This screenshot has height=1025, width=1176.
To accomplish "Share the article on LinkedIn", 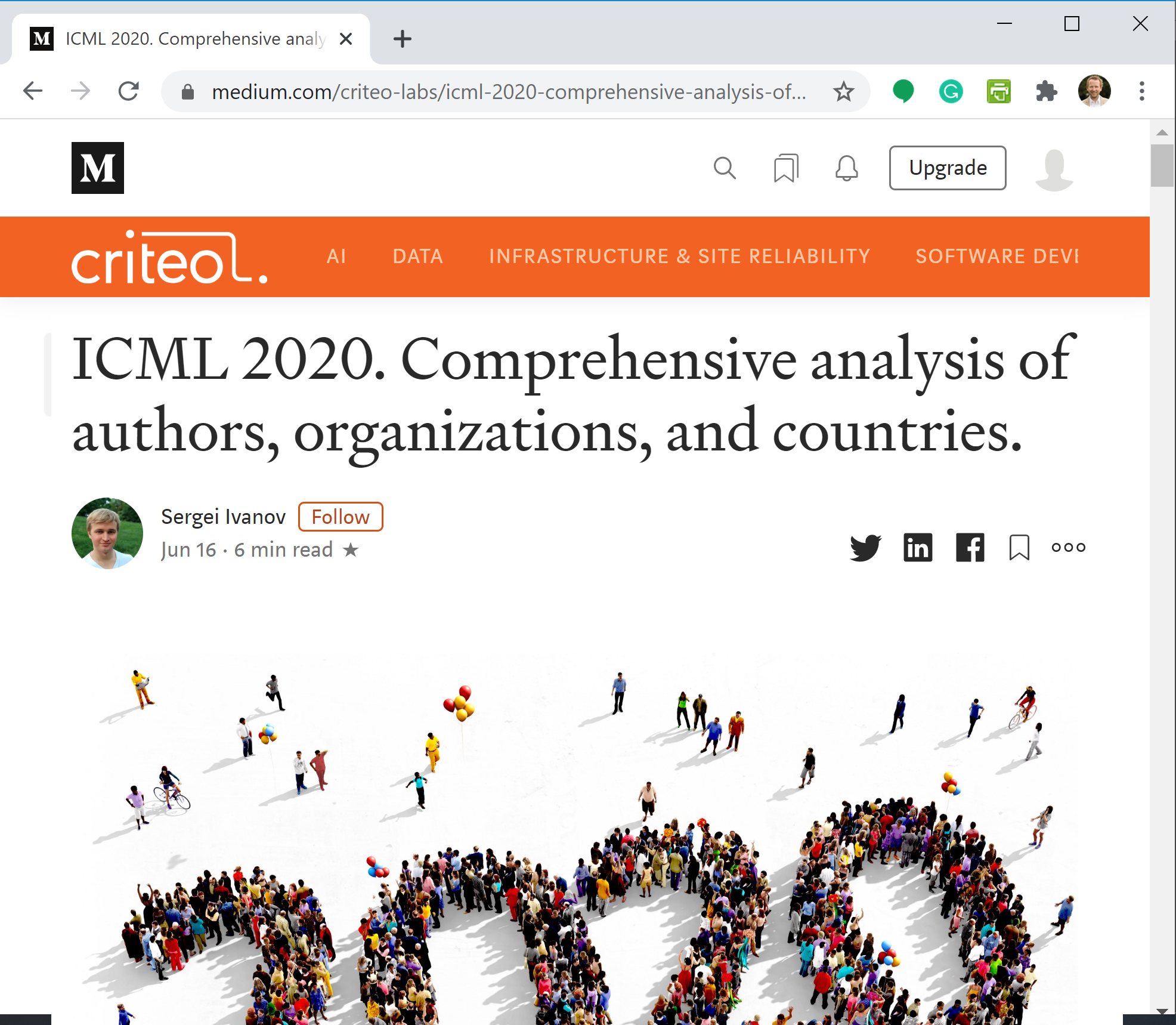I will point(918,548).
